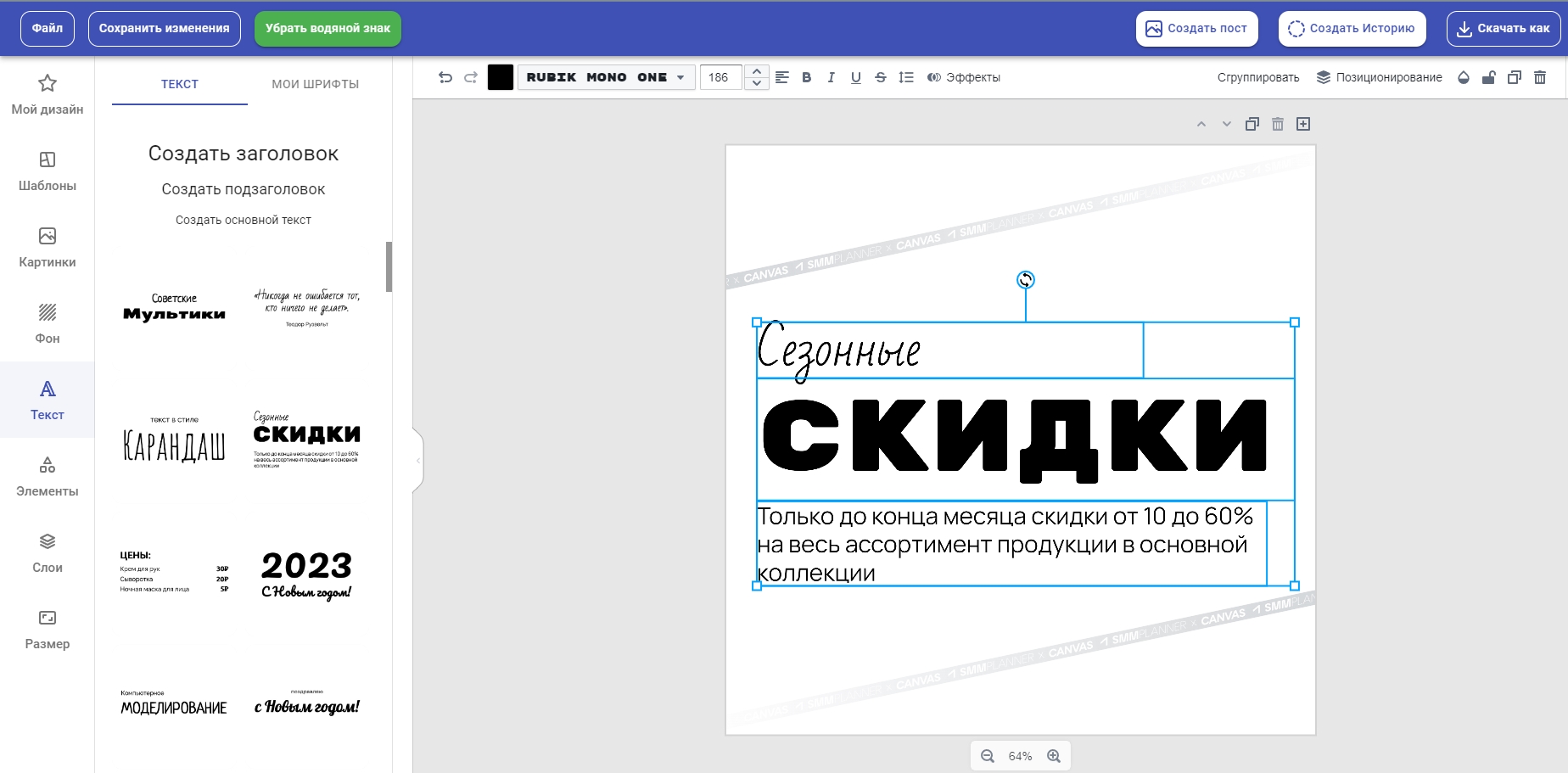
Task: Toggle bold formatting
Action: coord(806,77)
